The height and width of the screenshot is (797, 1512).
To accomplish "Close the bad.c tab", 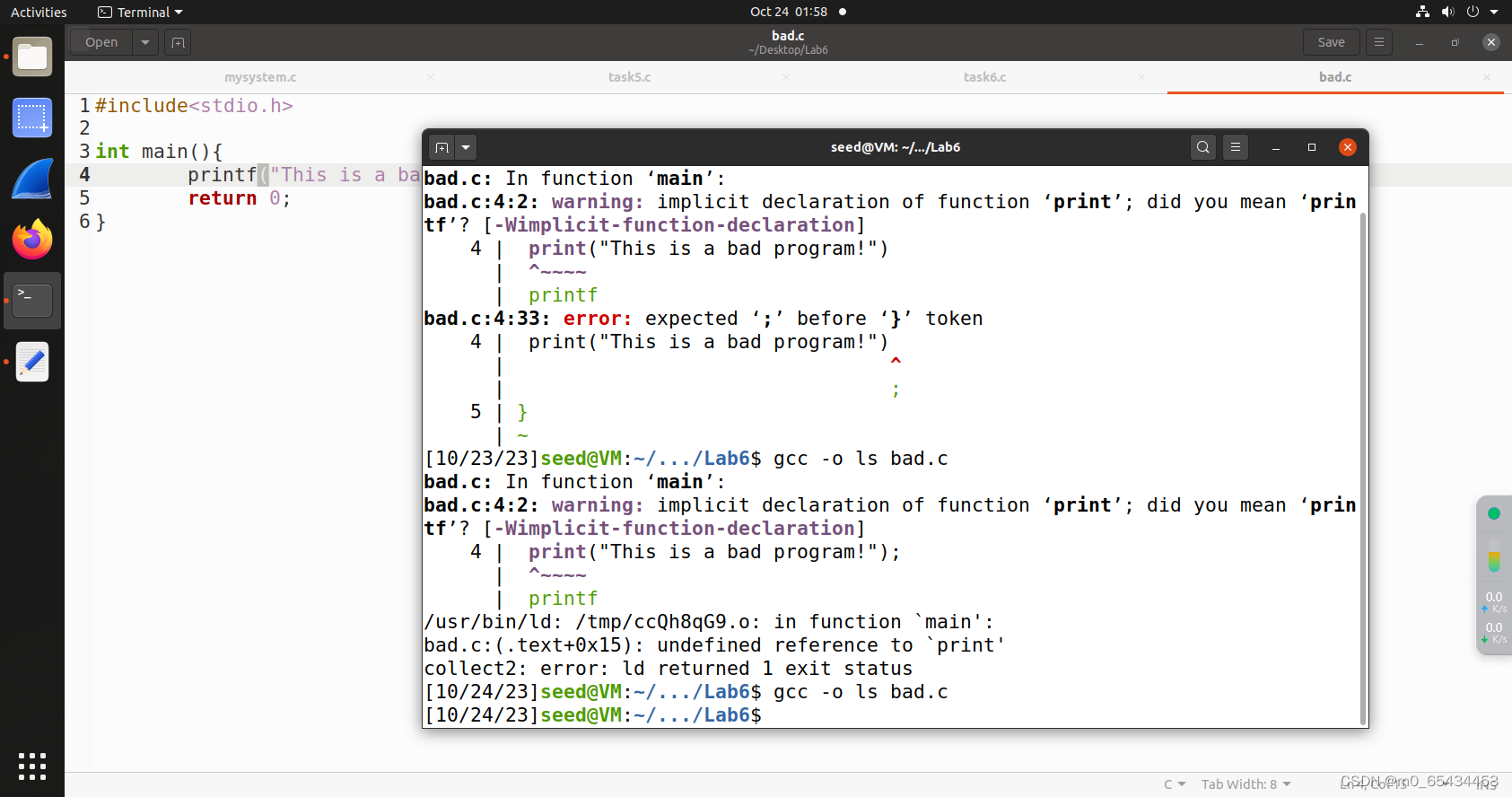I will tap(1487, 77).
